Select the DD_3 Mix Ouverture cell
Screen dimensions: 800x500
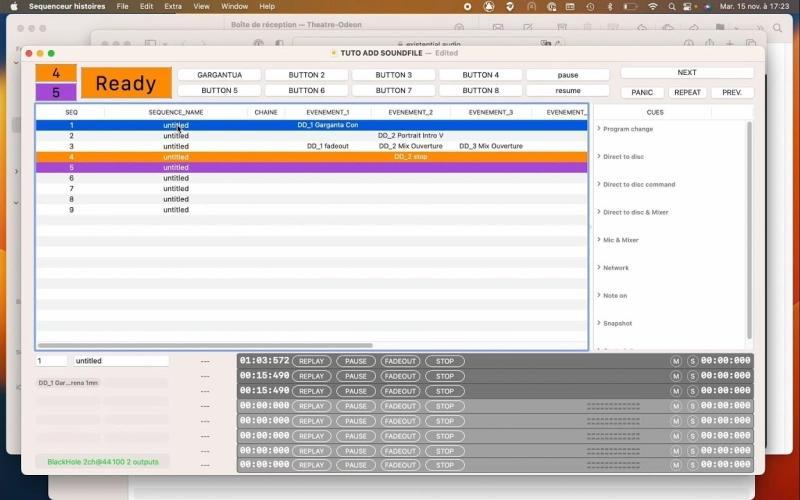pyautogui.click(x=491, y=146)
